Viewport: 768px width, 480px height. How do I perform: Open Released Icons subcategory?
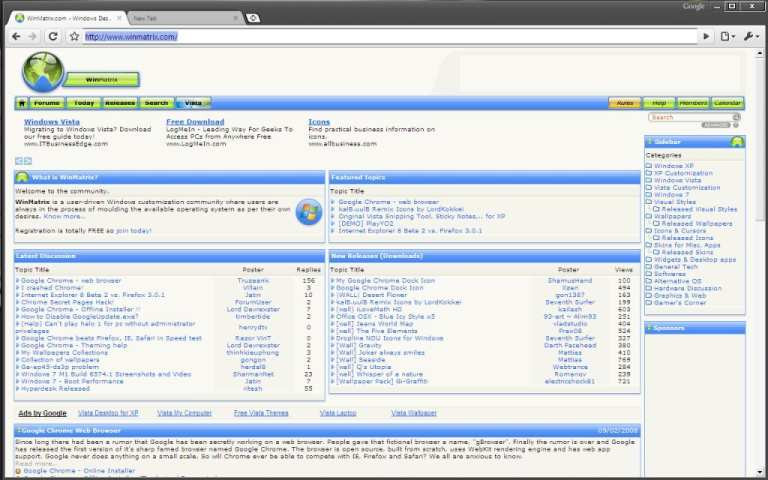click(687, 238)
